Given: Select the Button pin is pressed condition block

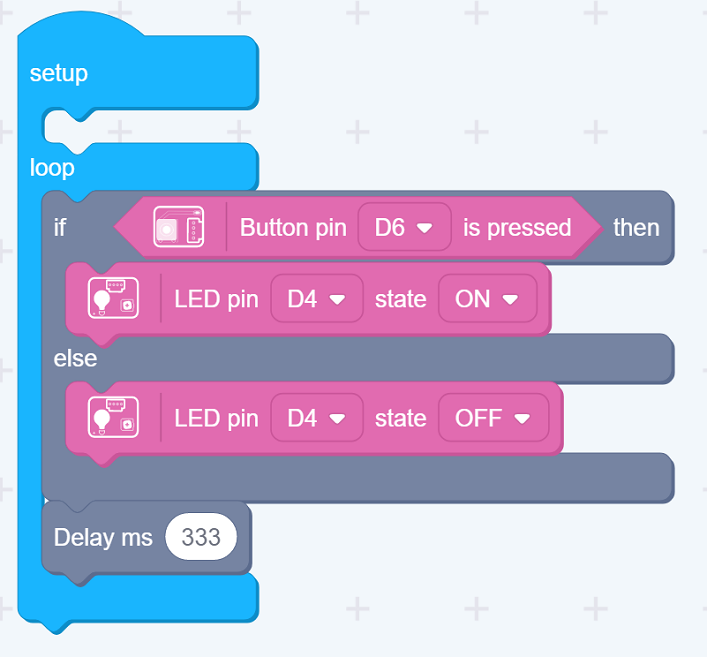Looking at the screenshot, I should pyautogui.click(x=358, y=227).
